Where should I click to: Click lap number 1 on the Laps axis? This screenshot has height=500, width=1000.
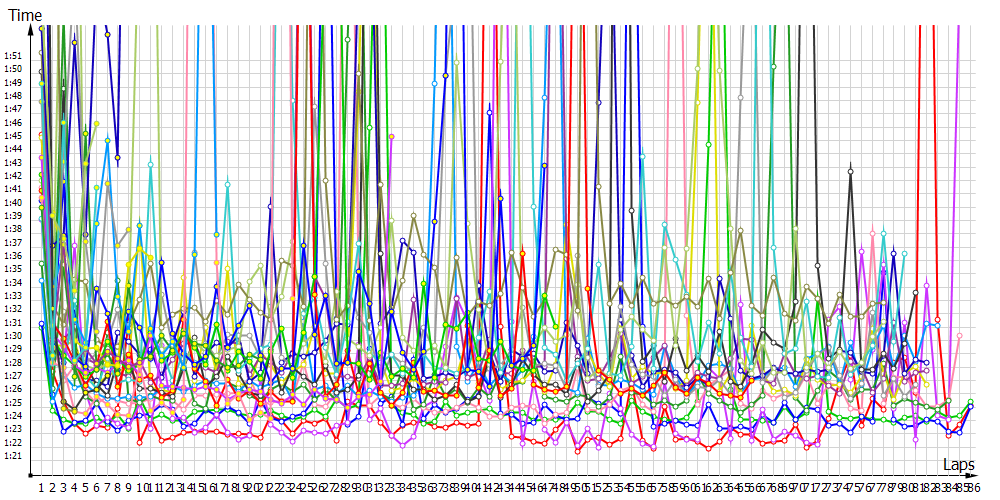coord(42,487)
